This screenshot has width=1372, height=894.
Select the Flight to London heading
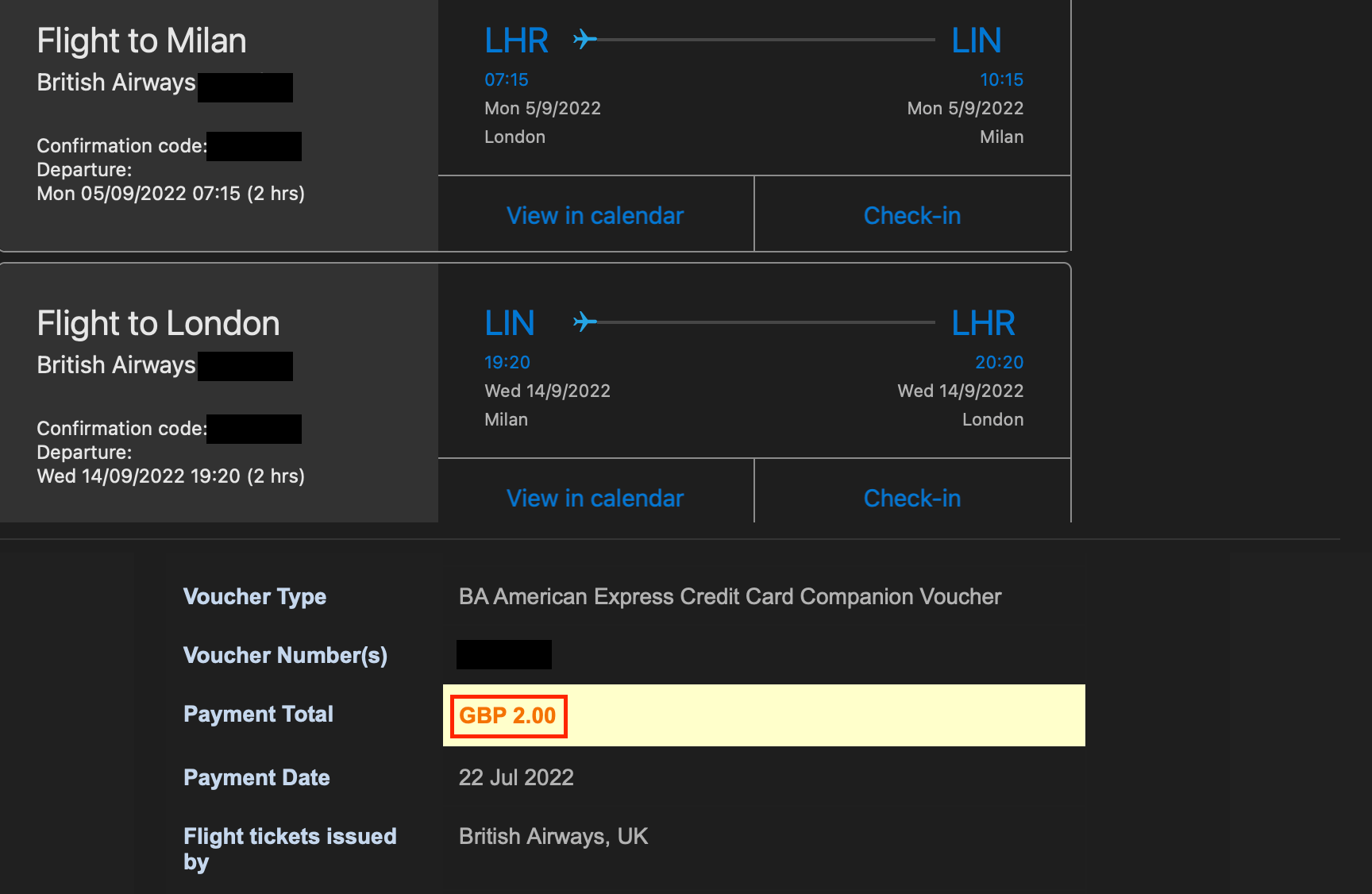(x=158, y=323)
